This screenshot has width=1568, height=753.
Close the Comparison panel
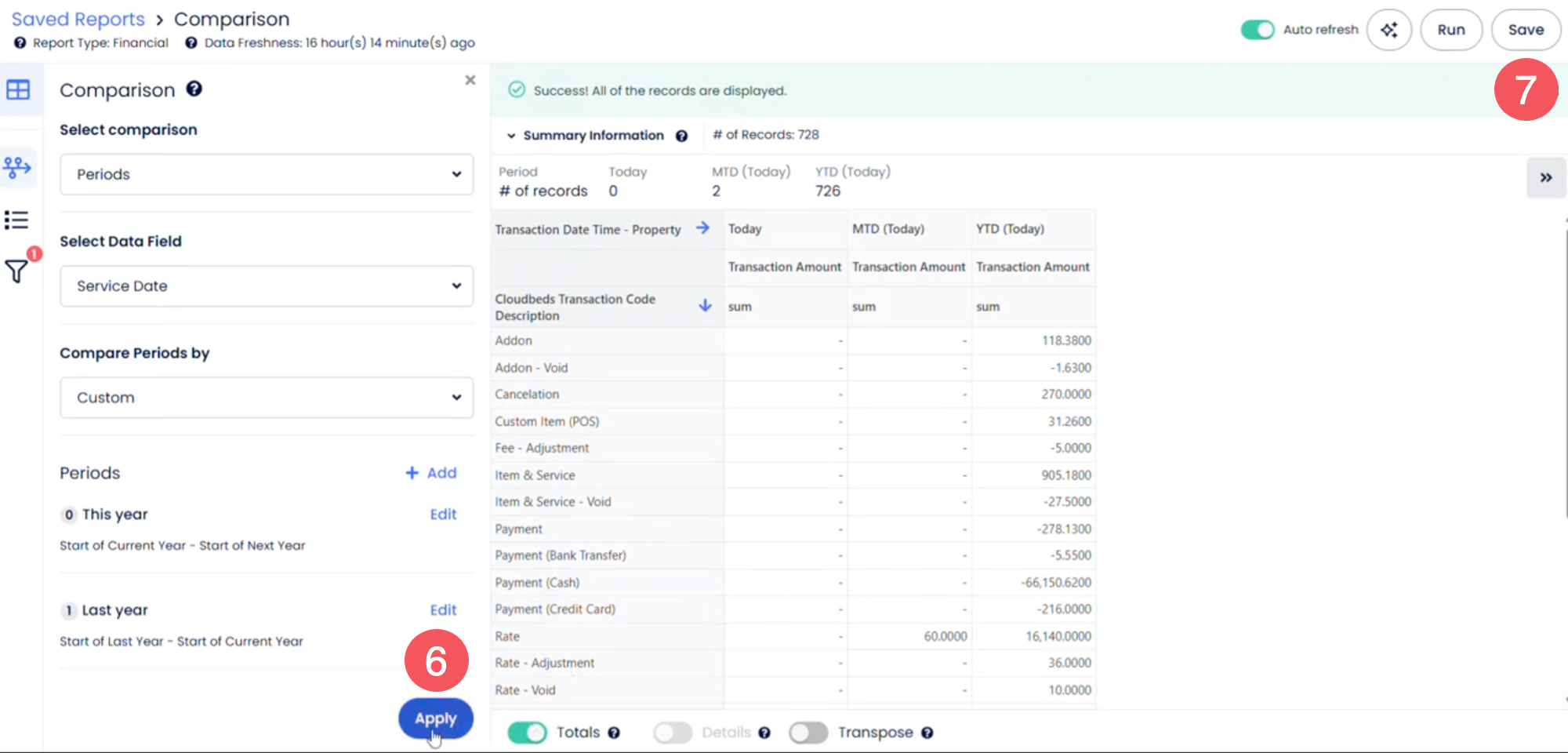(x=470, y=80)
